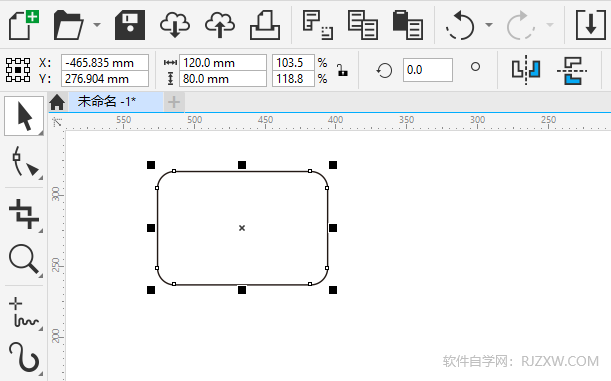Click the object width field 120.0 mm
Screen dimensions: 611x381
point(223,62)
